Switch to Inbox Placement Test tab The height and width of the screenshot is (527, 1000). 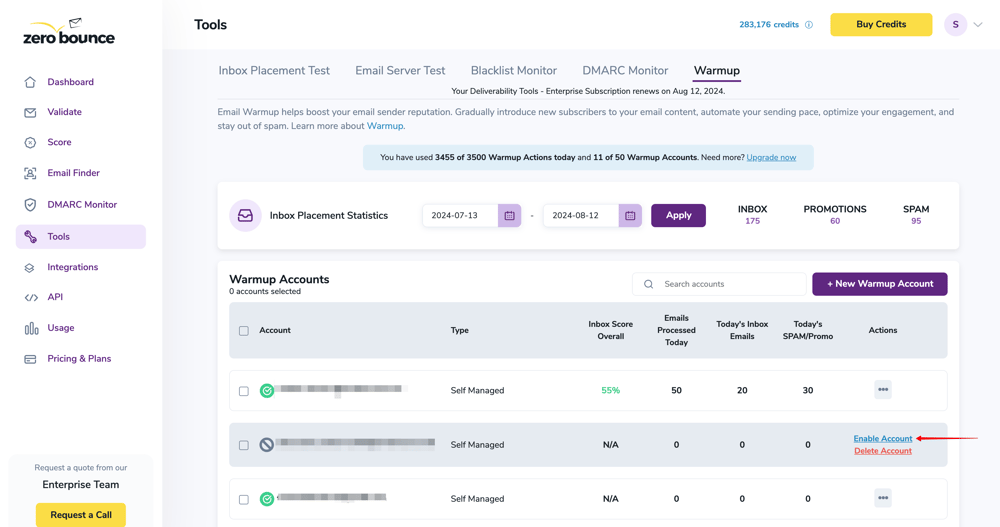274,71
